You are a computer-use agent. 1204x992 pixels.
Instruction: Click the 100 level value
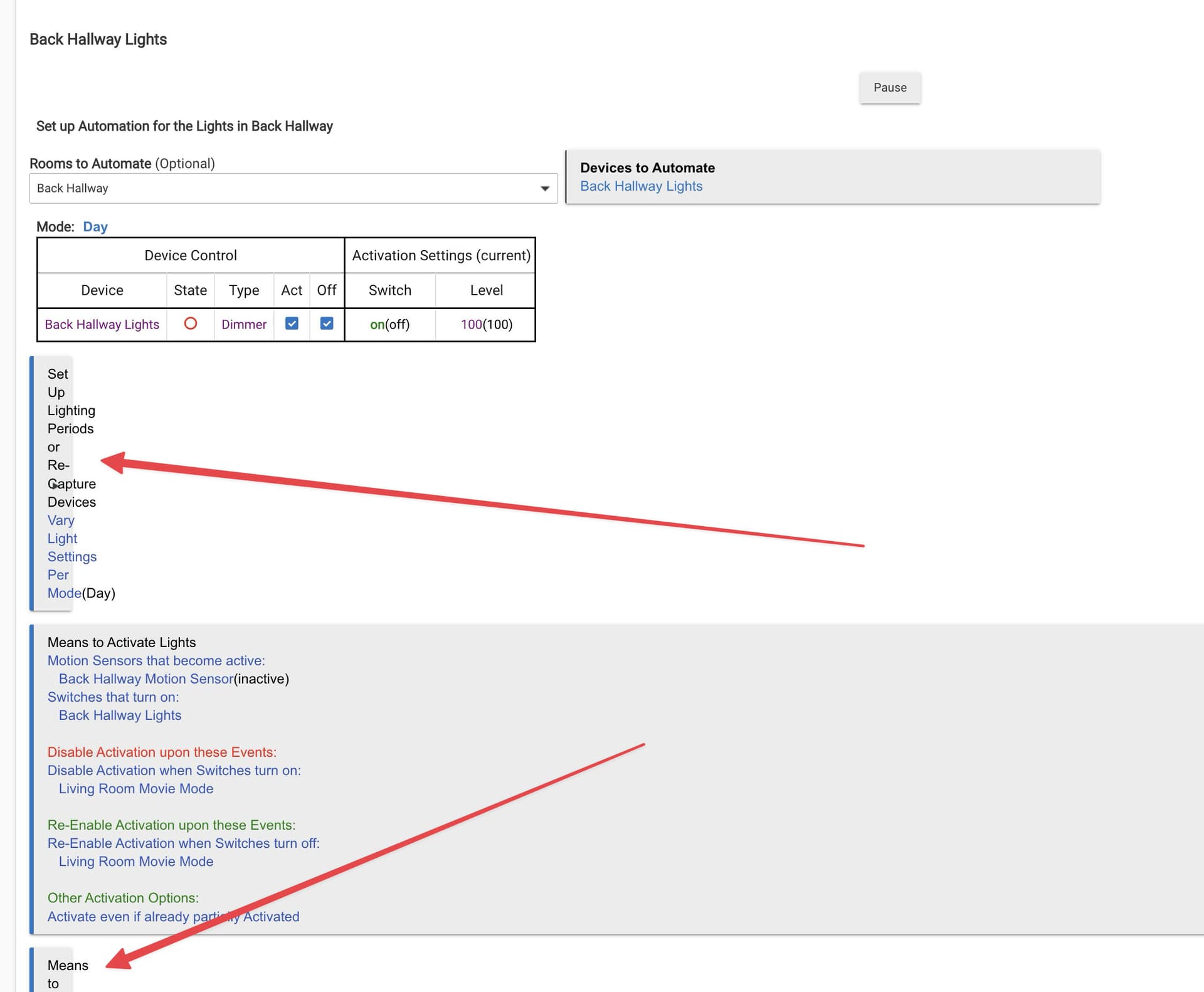tap(472, 324)
